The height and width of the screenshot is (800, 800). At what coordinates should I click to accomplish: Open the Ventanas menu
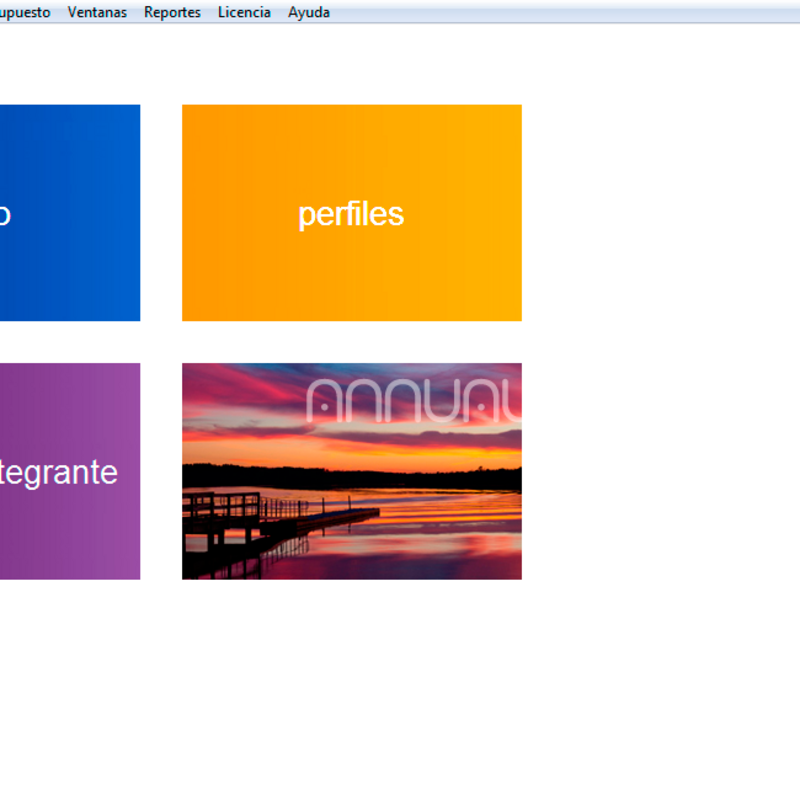pos(97,12)
